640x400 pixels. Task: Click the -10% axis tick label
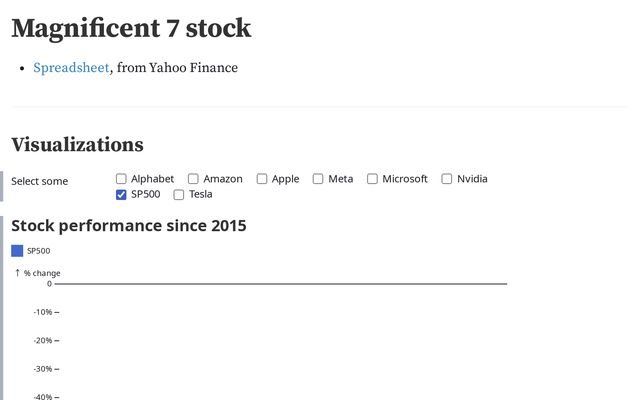click(x=43, y=312)
